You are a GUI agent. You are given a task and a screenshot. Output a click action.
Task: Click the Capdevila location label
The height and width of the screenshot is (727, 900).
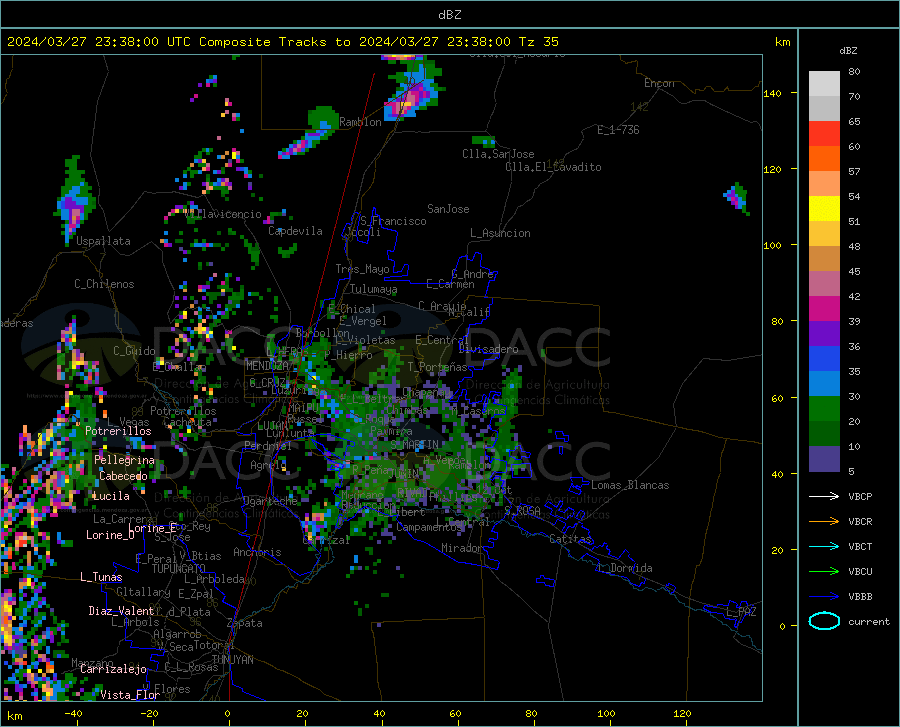pos(295,231)
